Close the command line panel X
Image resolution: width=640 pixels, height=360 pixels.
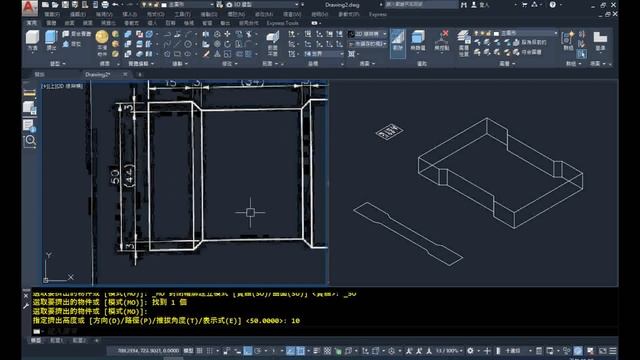click(x=26, y=296)
